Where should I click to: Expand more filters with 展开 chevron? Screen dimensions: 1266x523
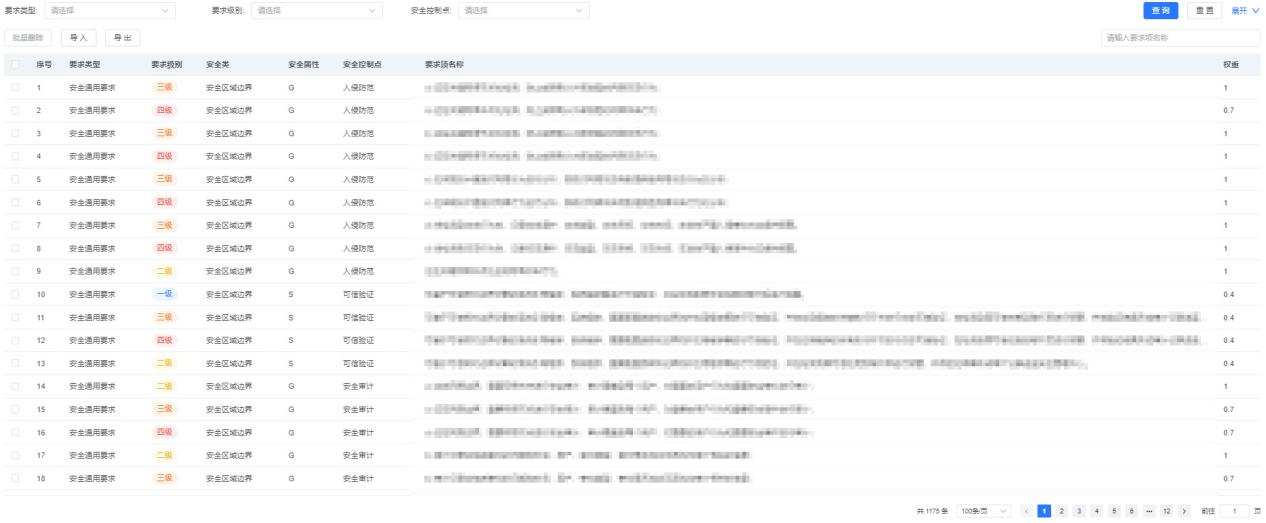(1246, 10)
